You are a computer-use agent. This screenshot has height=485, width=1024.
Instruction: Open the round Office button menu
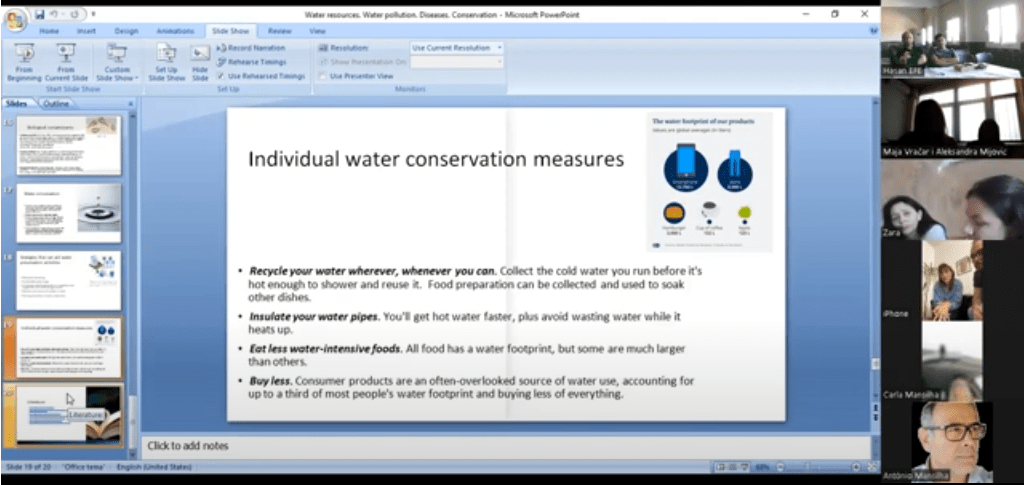click(15, 20)
